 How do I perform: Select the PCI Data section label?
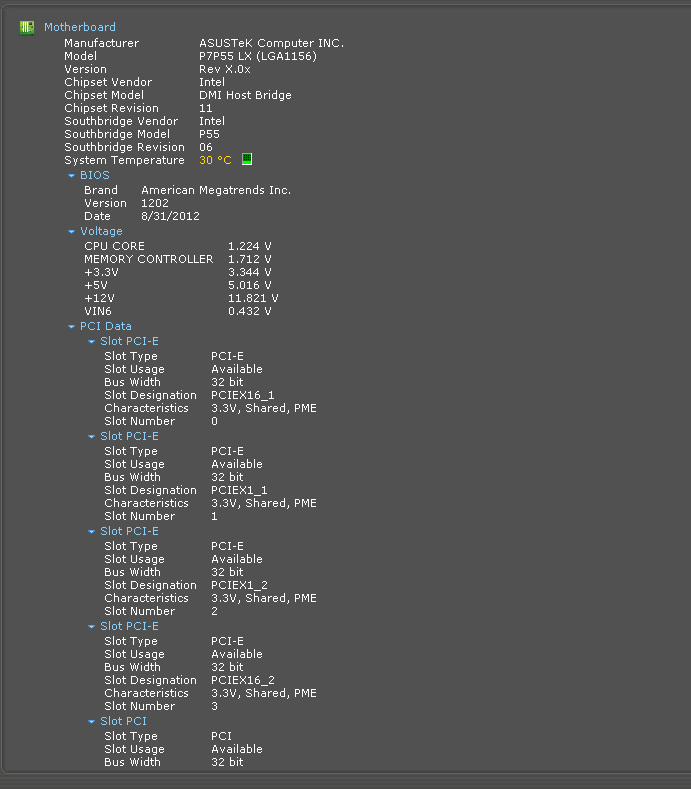pyautogui.click(x=106, y=326)
